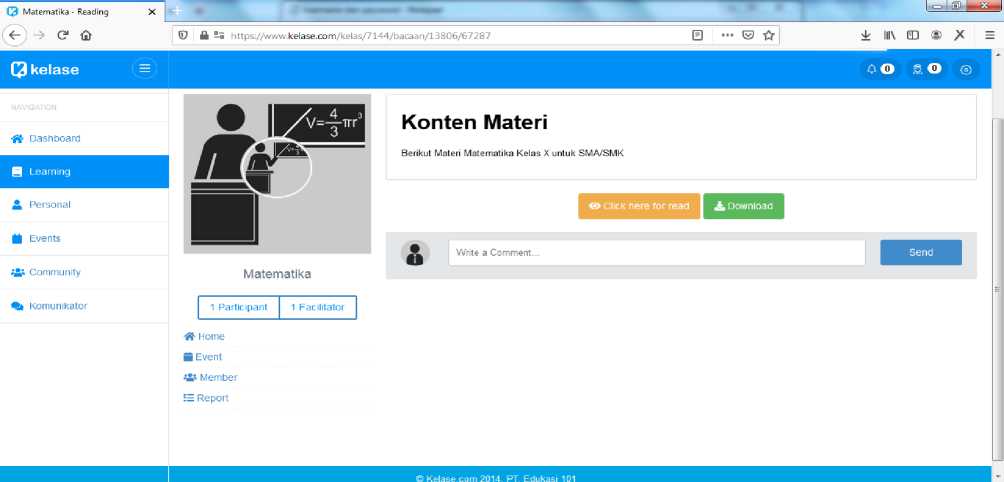This screenshot has height=482, width=1004.
Task: Open the class Report link
Action: click(x=206, y=398)
